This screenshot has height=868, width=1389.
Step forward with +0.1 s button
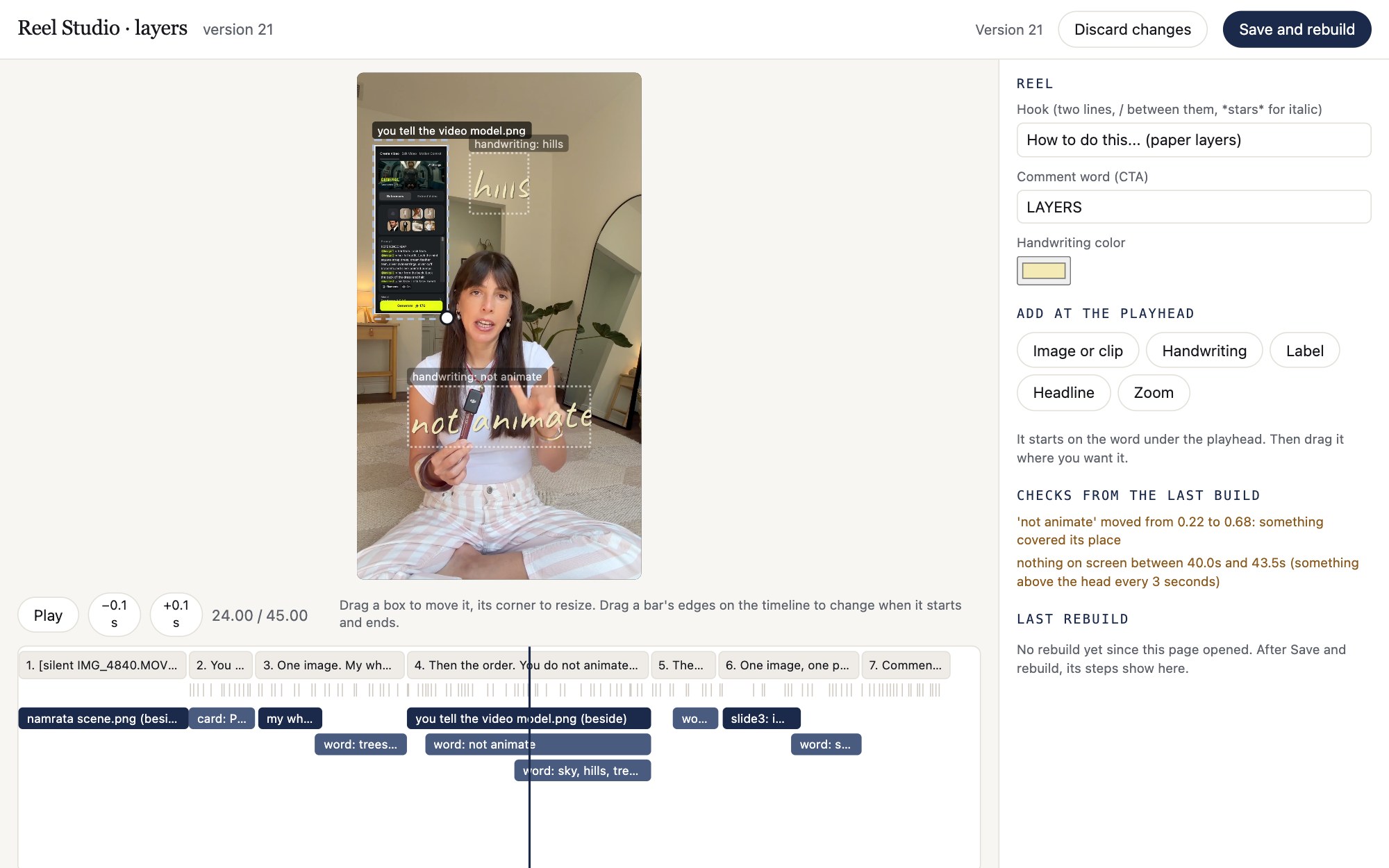click(176, 615)
